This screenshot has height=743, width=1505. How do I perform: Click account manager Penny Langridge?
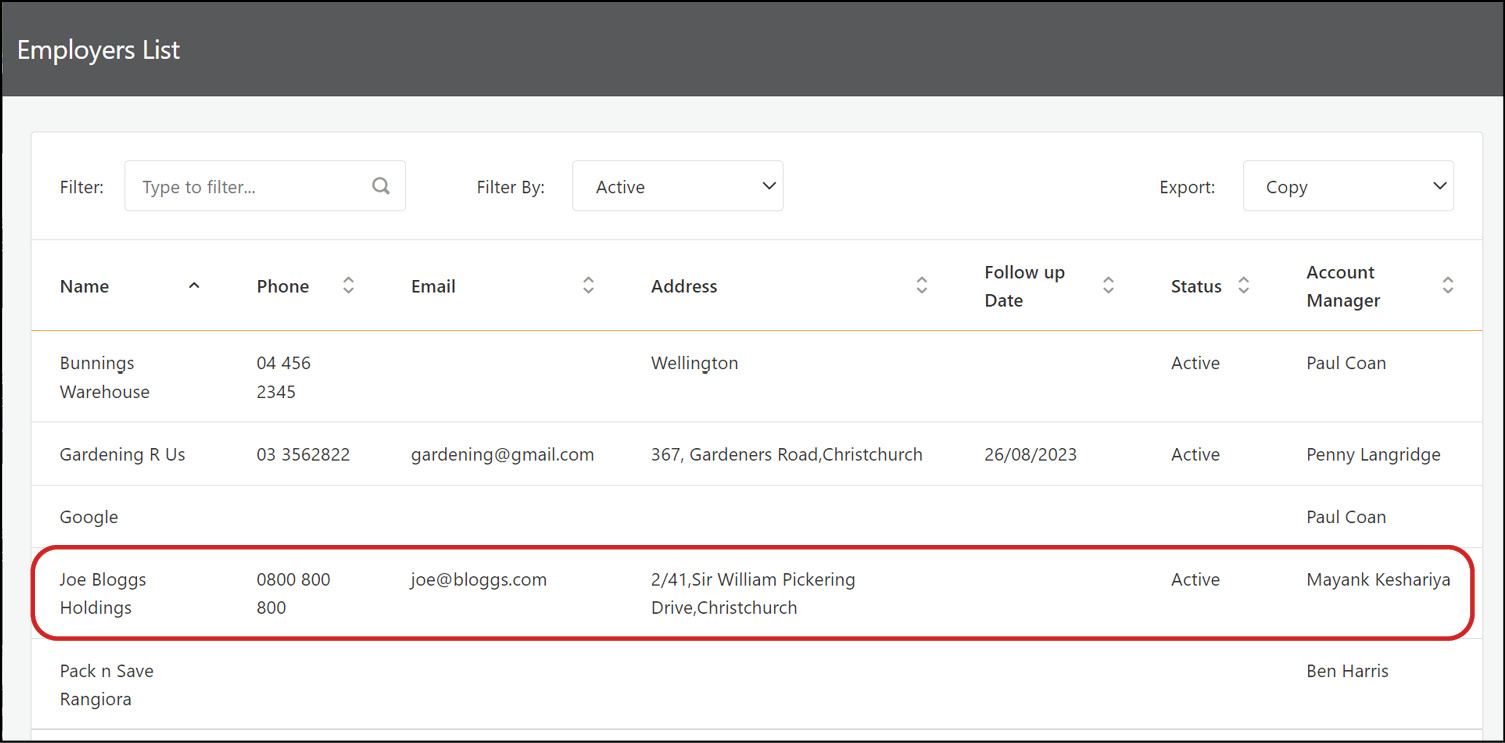[1373, 454]
